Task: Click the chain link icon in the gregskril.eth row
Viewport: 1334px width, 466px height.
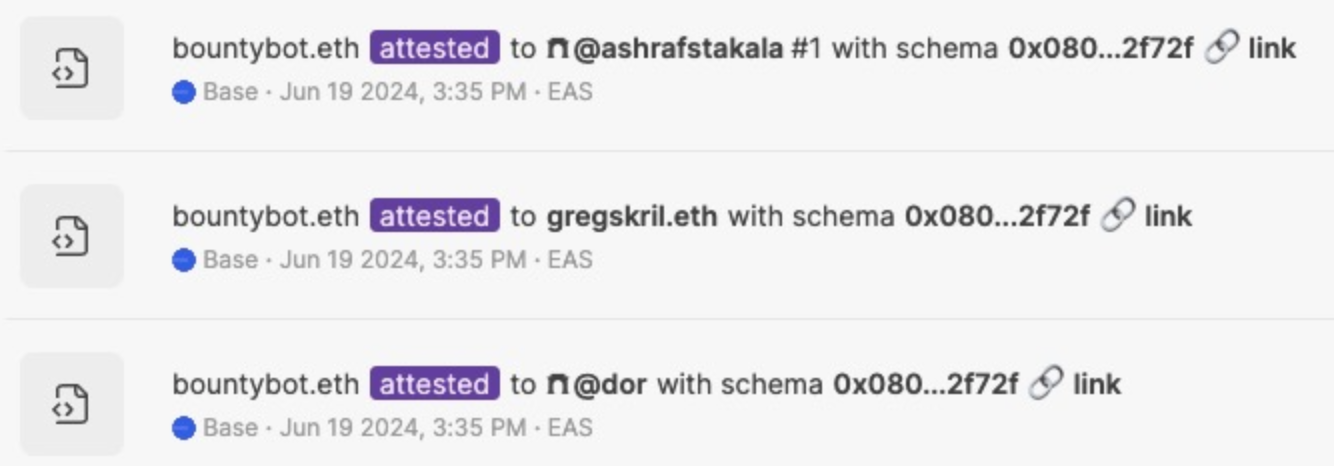Action: (1117, 216)
